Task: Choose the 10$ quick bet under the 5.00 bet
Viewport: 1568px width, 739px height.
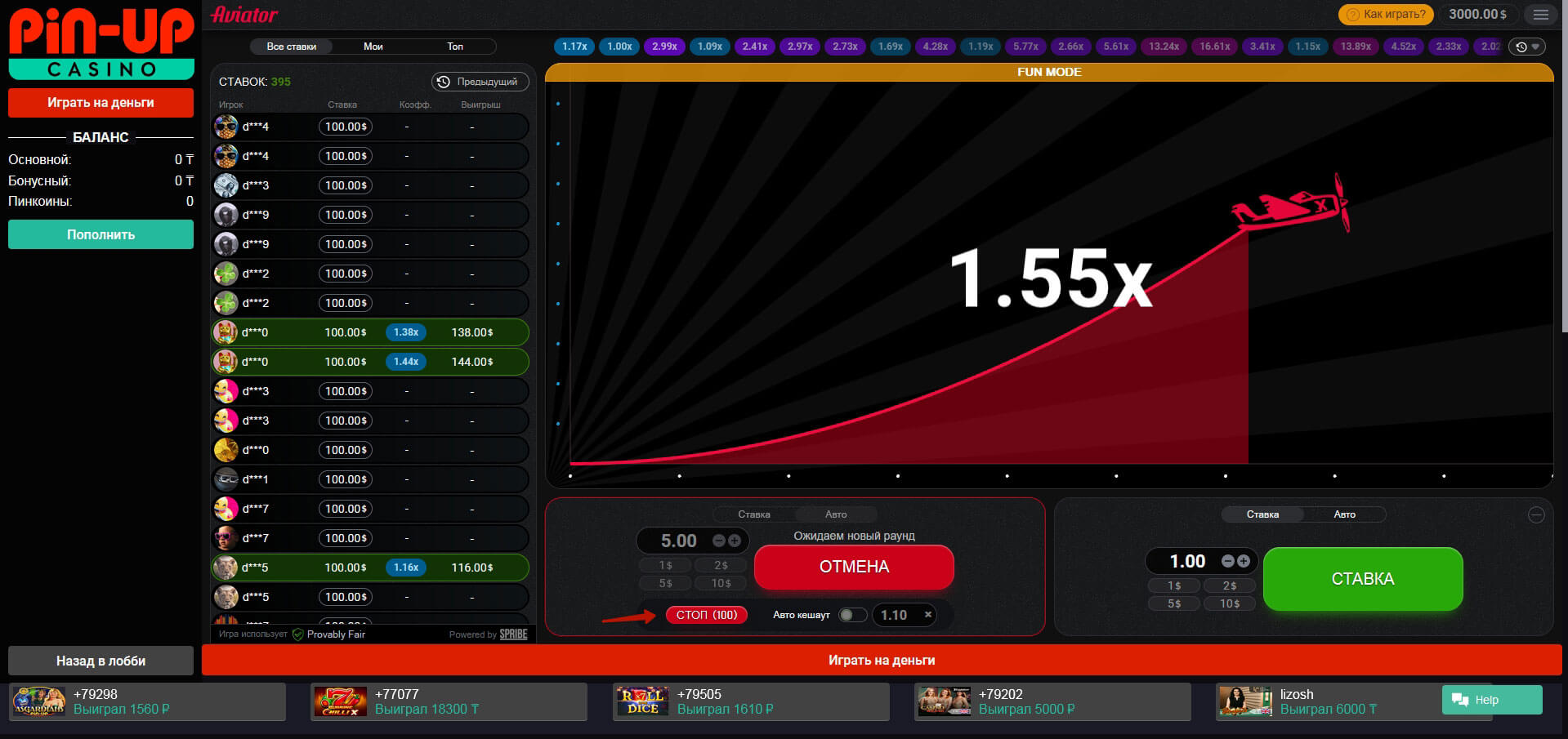Action: (x=721, y=583)
